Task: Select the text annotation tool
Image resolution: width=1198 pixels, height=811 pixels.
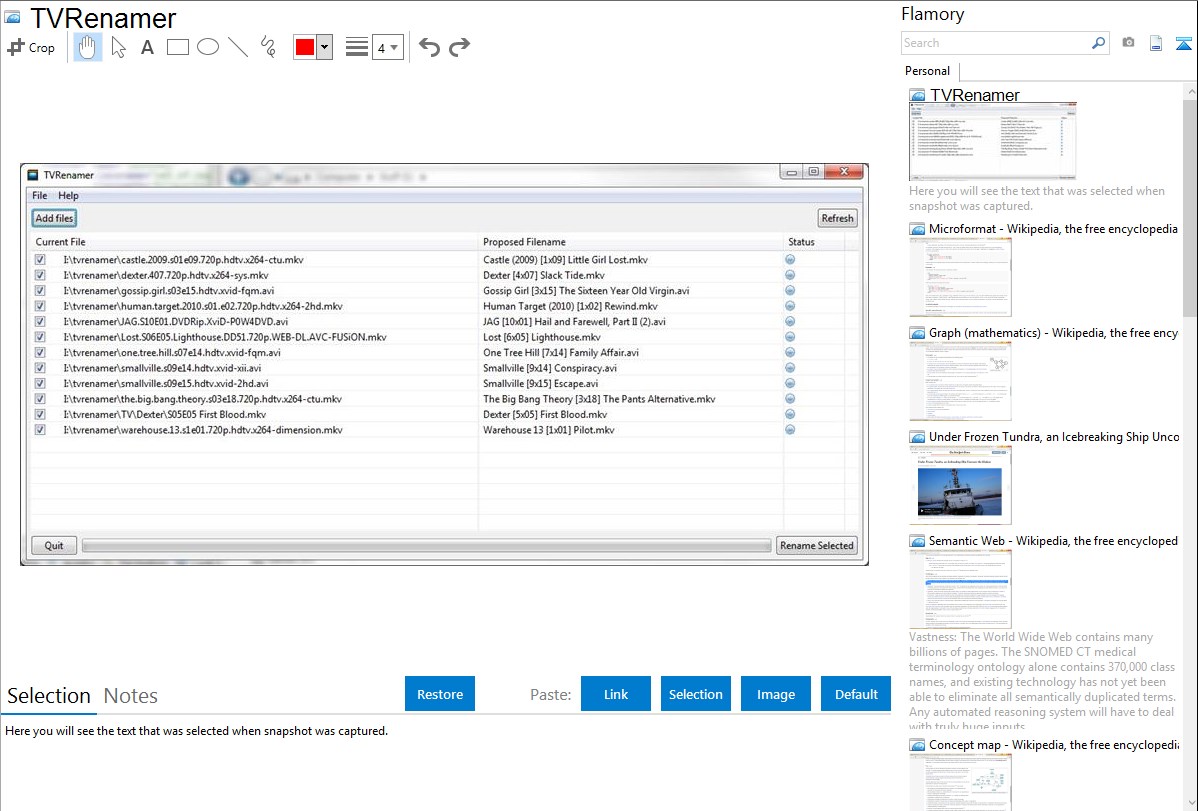Action: [x=147, y=47]
